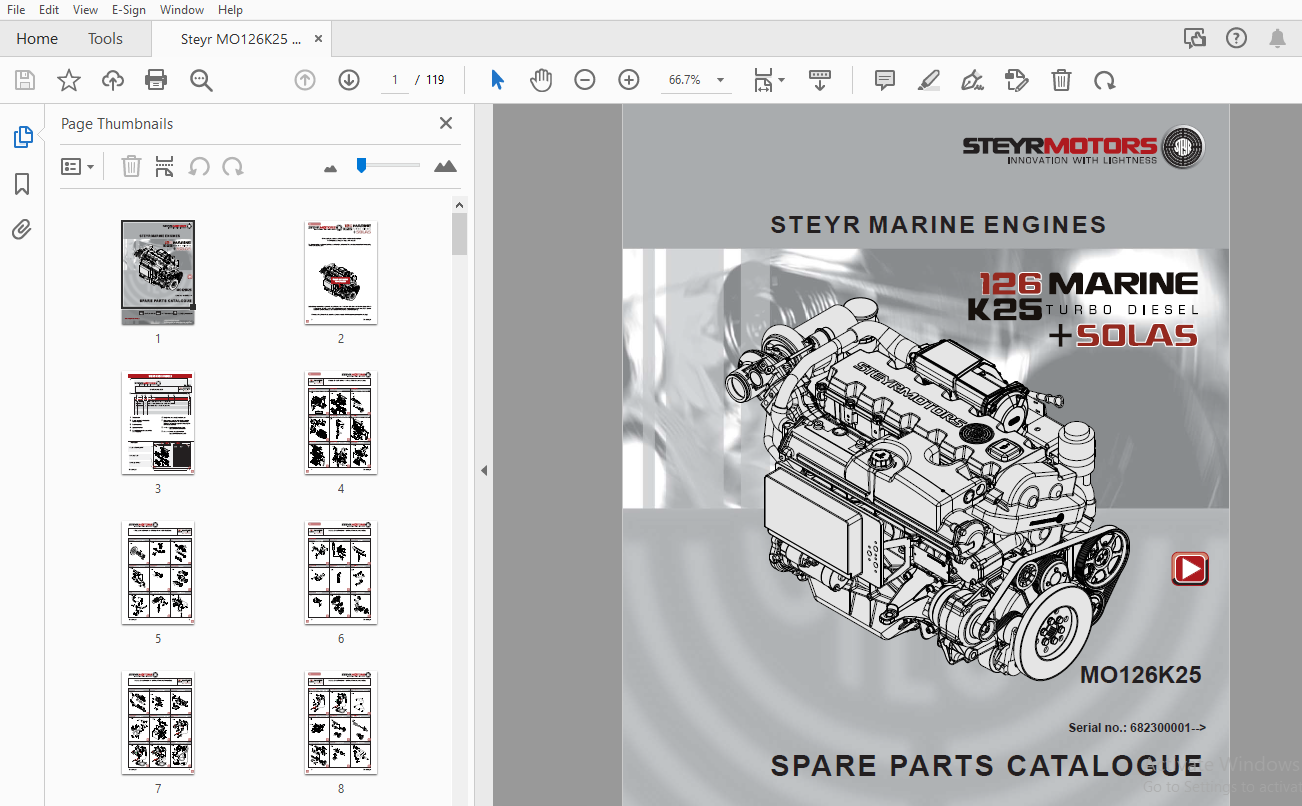This screenshot has height=806, width=1302.
Task: Select page 7 thumbnail
Action: pyautogui.click(x=158, y=722)
